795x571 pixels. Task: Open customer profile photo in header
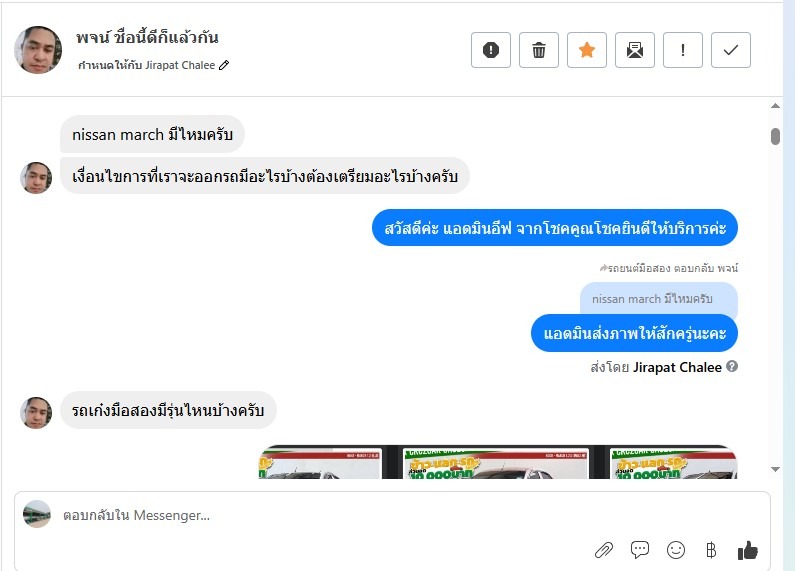pos(38,50)
